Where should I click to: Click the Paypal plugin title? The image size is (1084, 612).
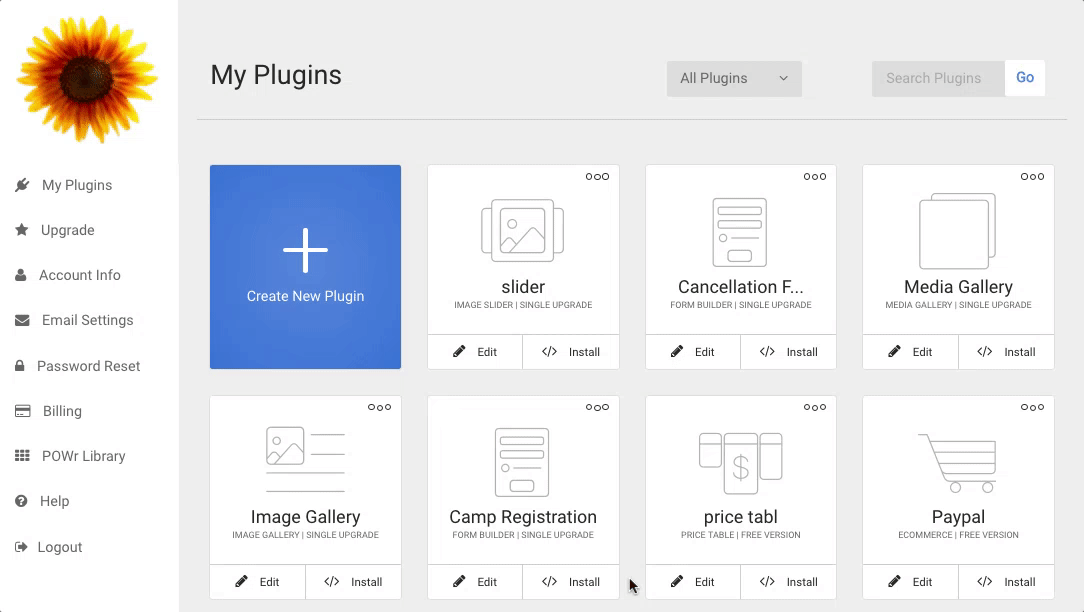pyautogui.click(x=958, y=517)
